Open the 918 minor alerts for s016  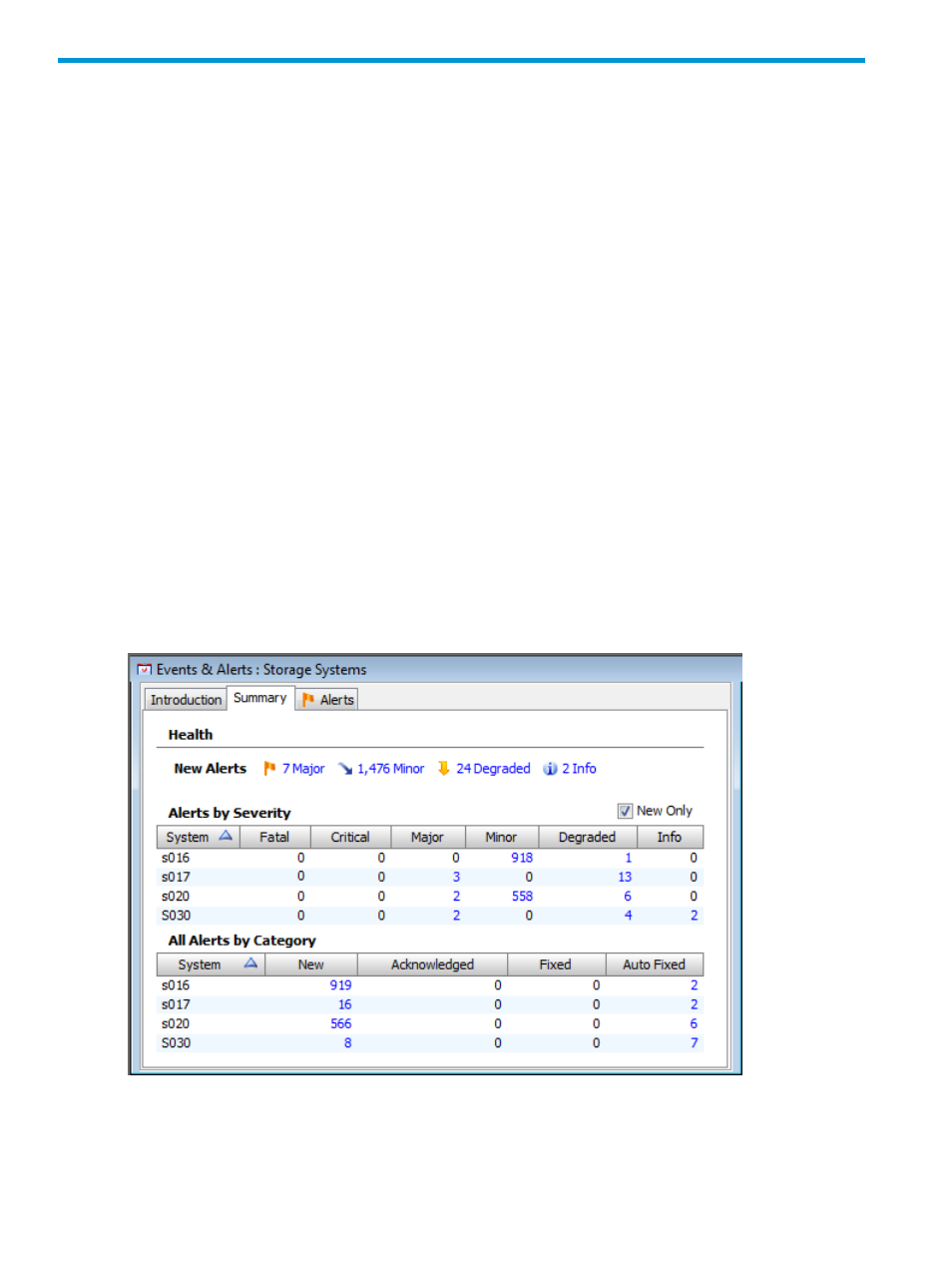(x=522, y=858)
